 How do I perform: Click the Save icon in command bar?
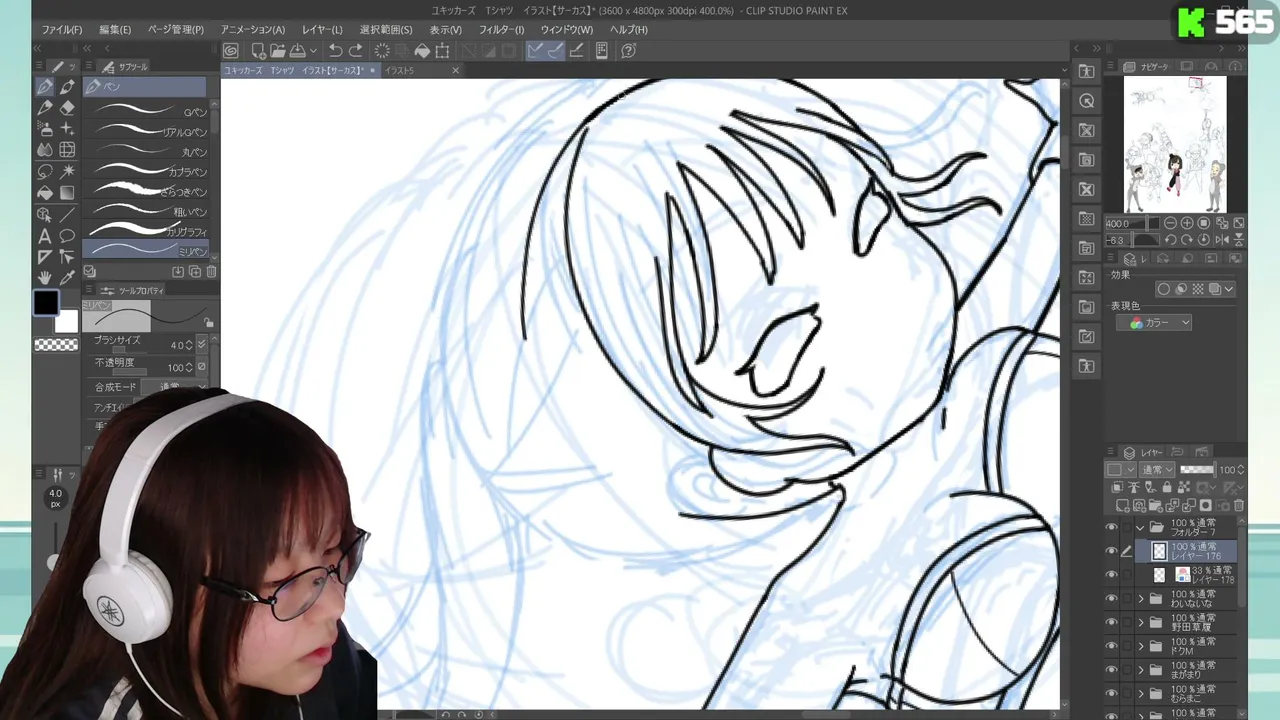point(297,51)
